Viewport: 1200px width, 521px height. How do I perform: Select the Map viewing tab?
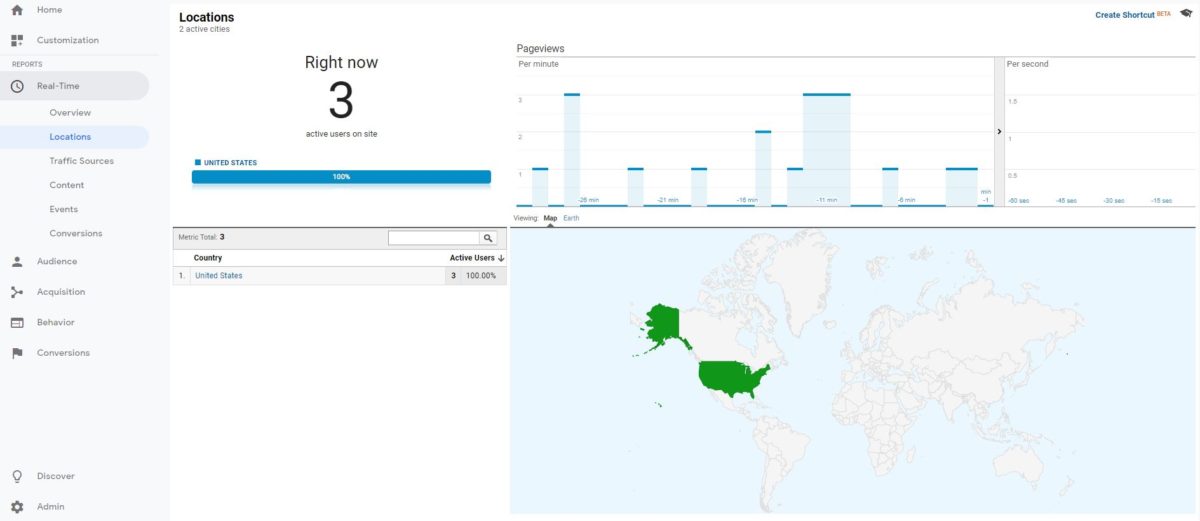(550, 218)
